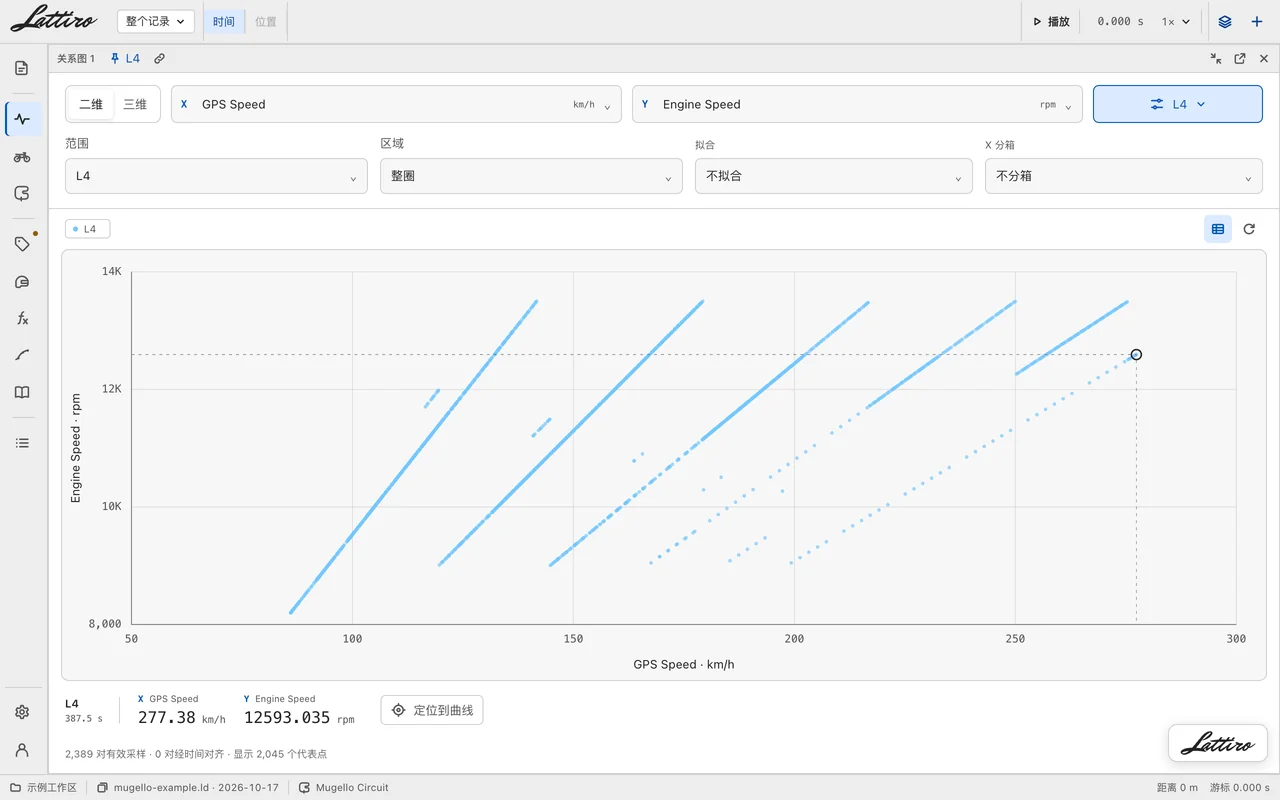Open the 拟合 dropdown showing 不拟合
Screen dimensions: 1280x800
[834, 176]
